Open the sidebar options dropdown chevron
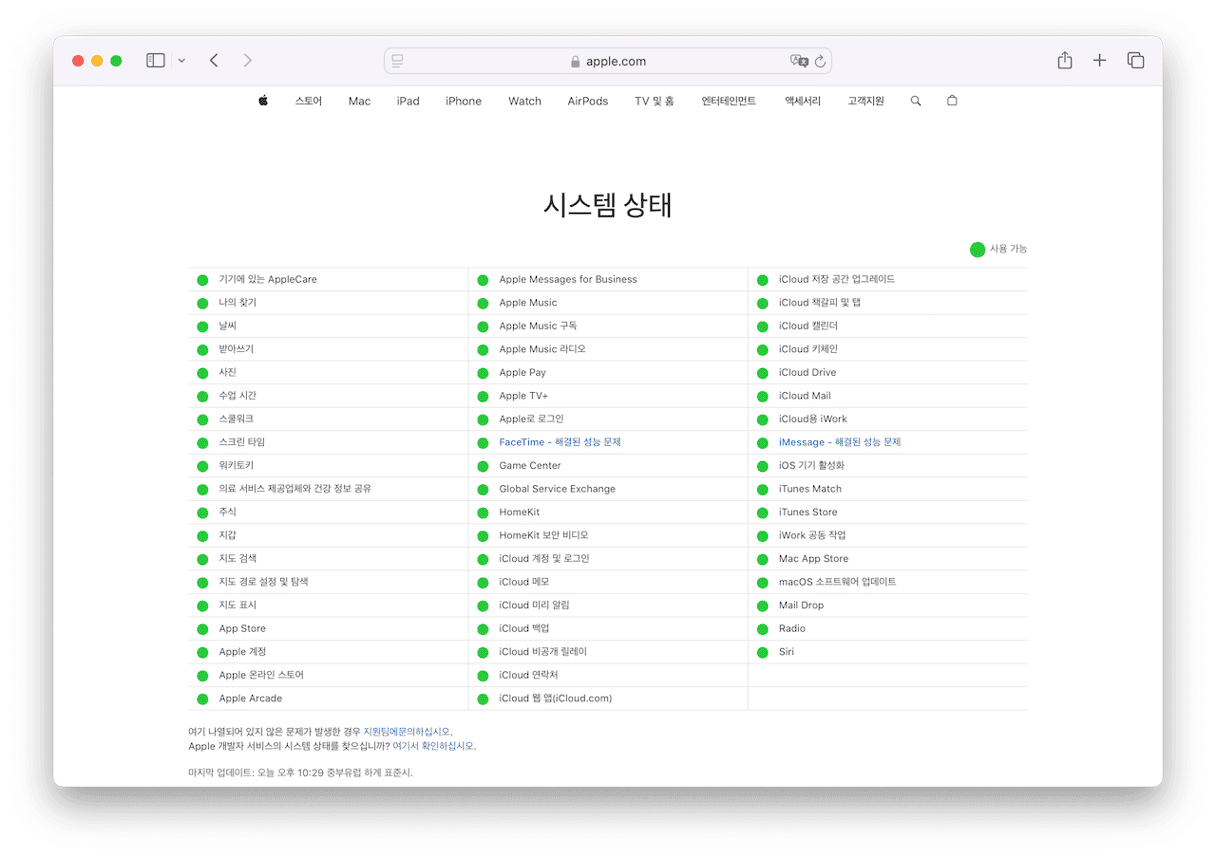Viewport: 1216px width, 857px height. click(x=181, y=61)
